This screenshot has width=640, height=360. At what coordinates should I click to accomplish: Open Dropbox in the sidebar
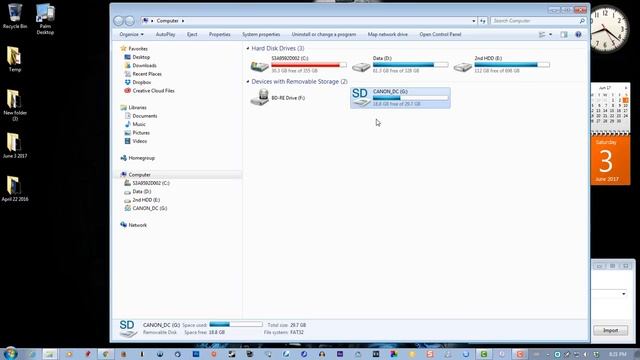[x=142, y=82]
